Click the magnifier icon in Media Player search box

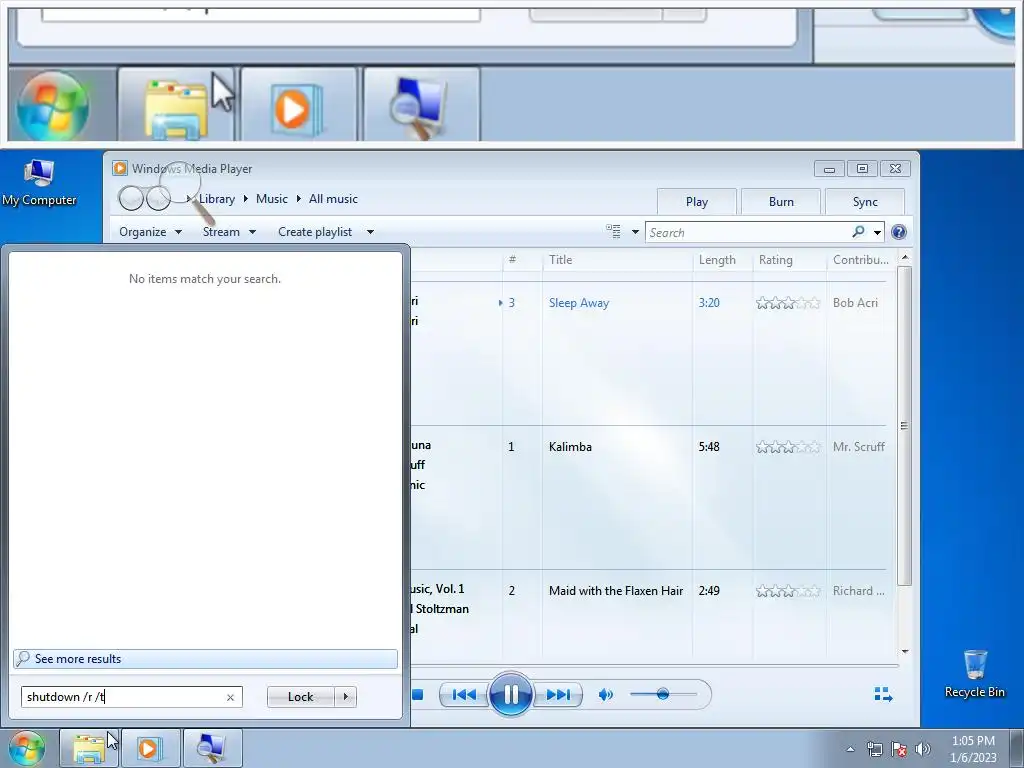(x=858, y=232)
